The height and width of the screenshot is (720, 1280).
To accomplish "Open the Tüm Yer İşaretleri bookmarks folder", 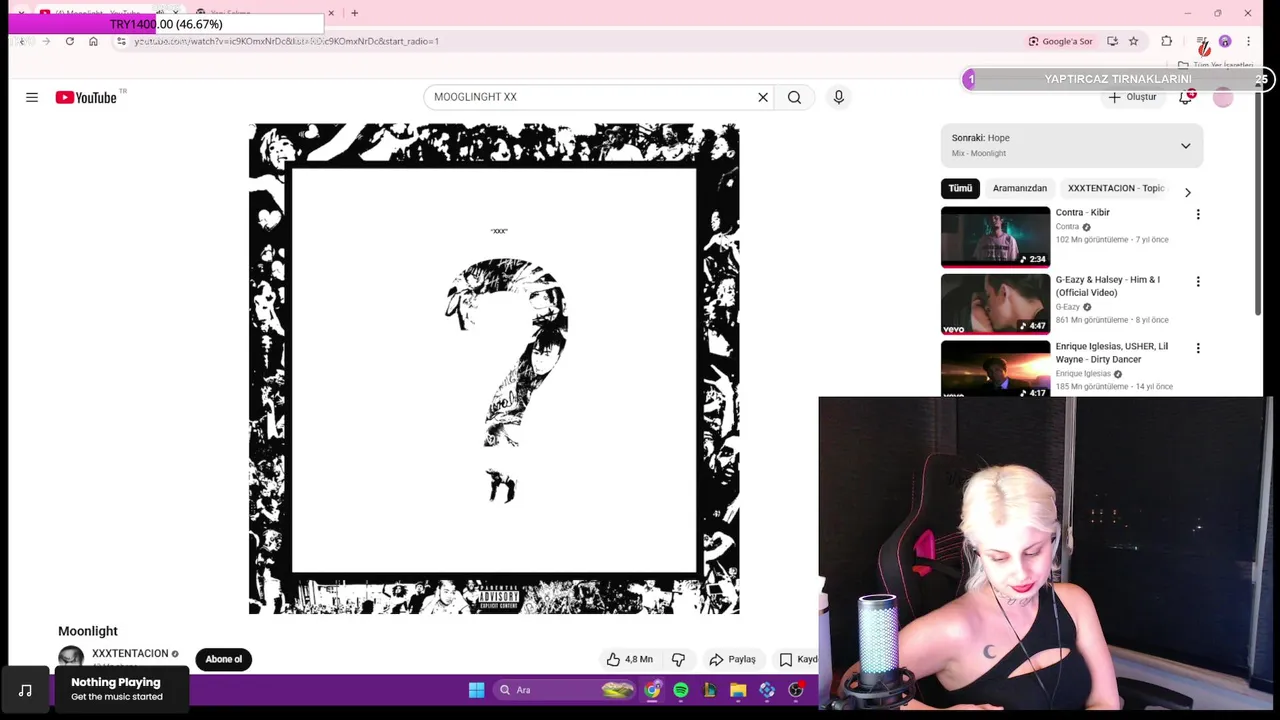I will tap(1215, 65).
